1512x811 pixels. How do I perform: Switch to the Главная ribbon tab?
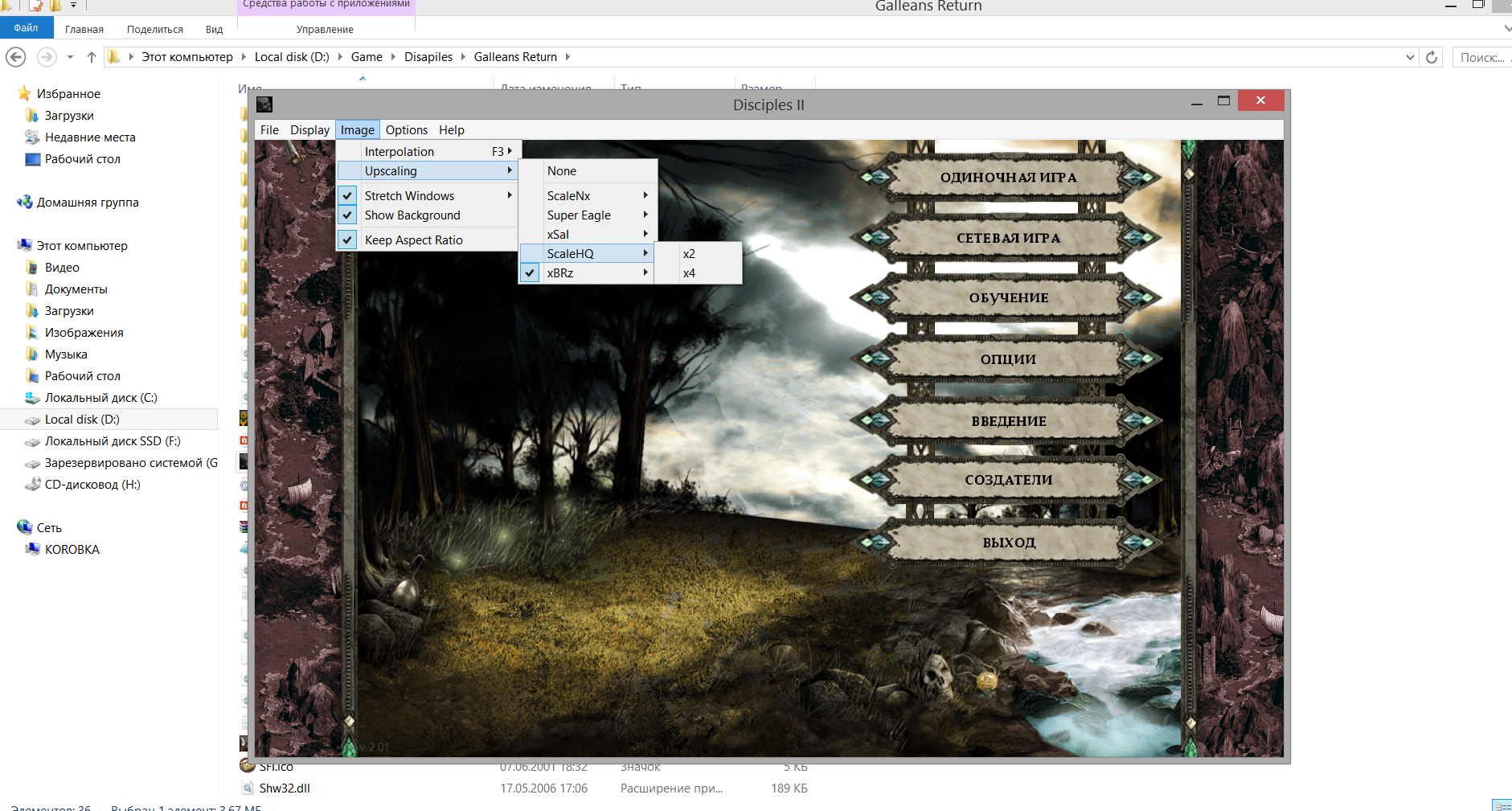point(84,29)
